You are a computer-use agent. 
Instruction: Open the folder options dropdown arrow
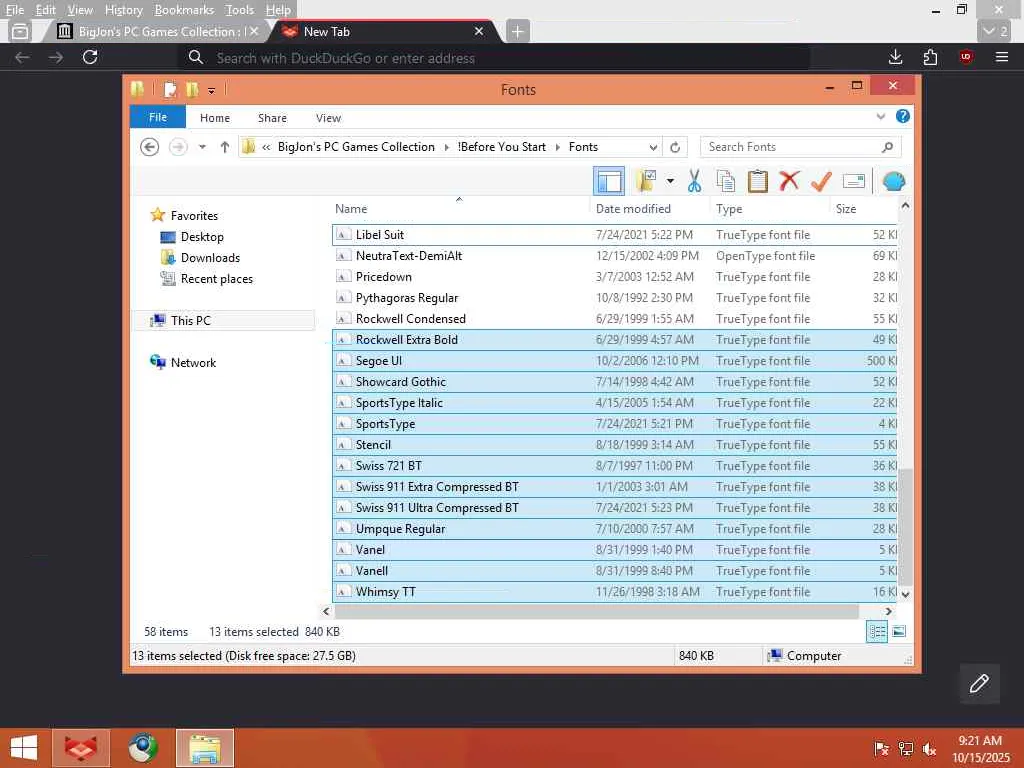click(x=670, y=181)
